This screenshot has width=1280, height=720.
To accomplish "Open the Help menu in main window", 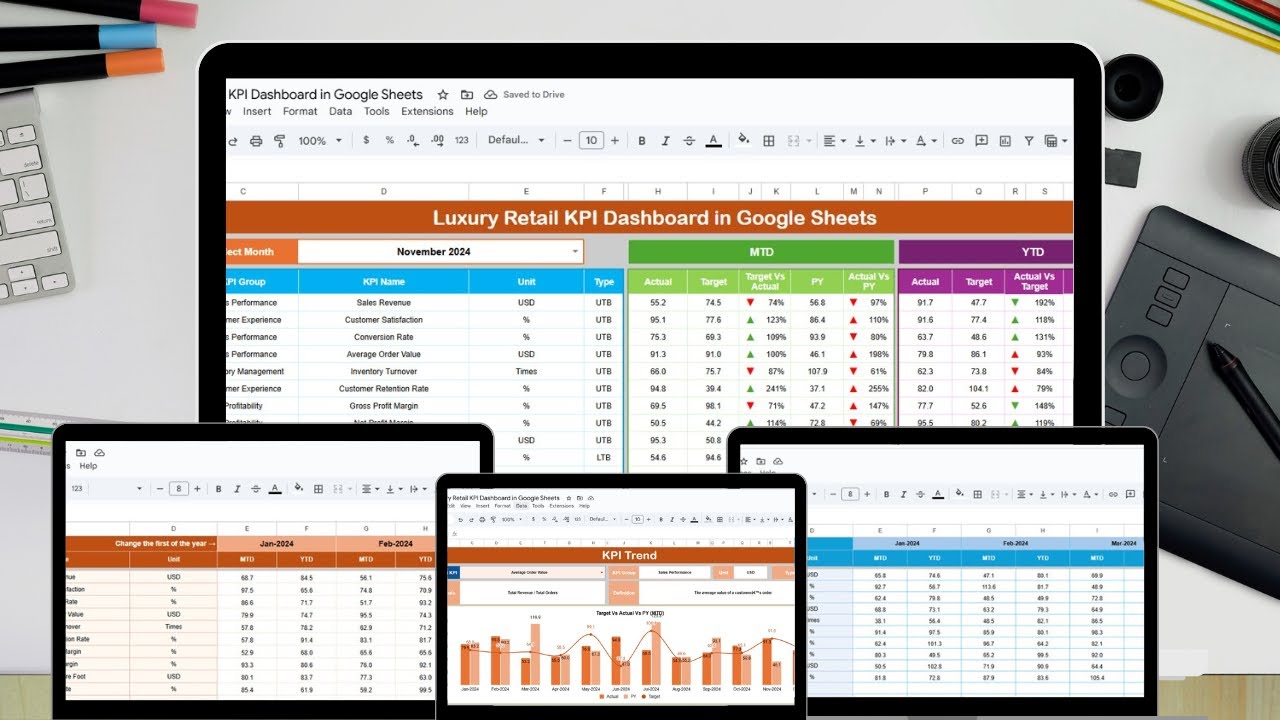I will (x=476, y=112).
